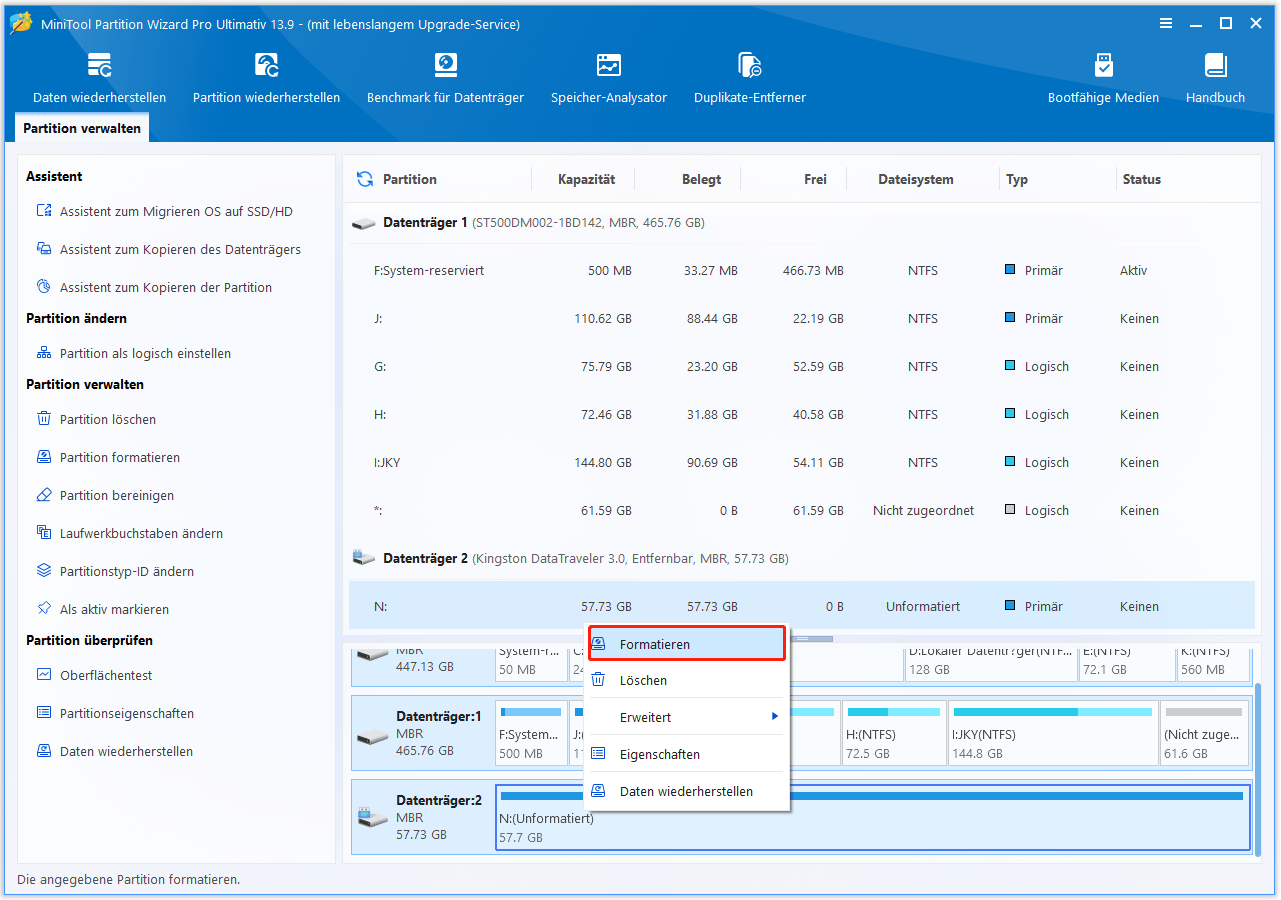Select I:JKY(NTFS) block in disk map
The height and width of the screenshot is (900, 1281).
[1052, 733]
